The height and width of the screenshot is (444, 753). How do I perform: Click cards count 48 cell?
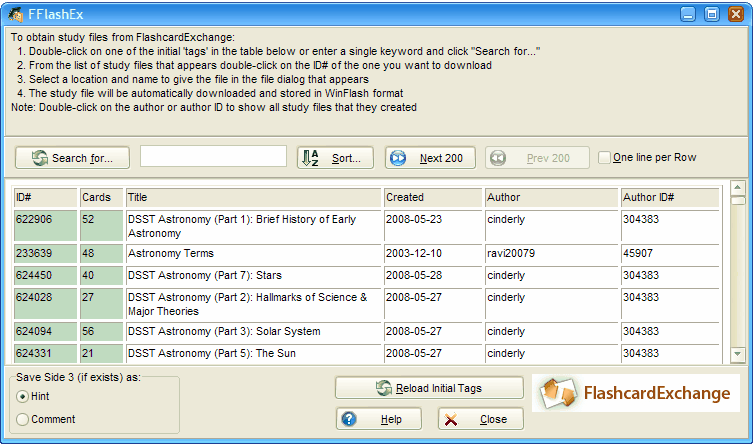(101, 253)
